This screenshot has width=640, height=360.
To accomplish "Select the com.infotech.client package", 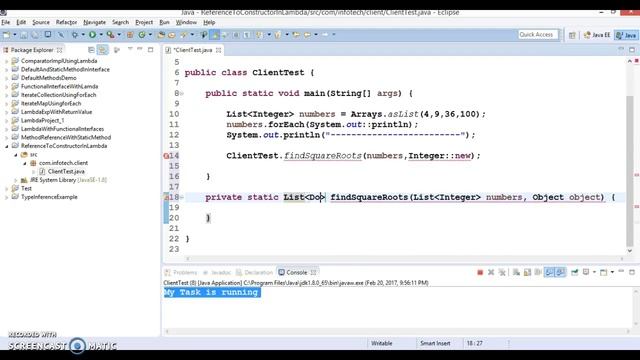I will point(63,163).
